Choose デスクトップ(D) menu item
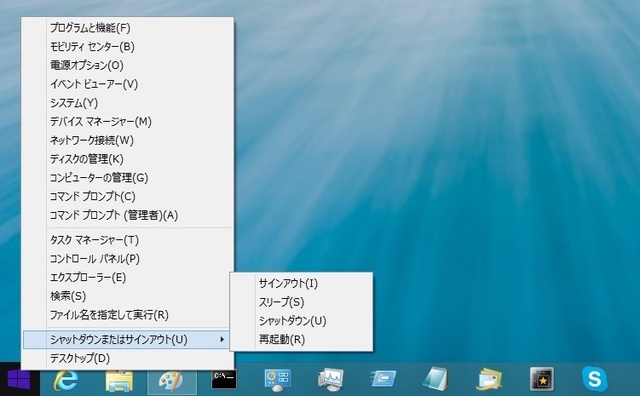Image resolution: width=640 pixels, height=396 pixels. click(128, 358)
